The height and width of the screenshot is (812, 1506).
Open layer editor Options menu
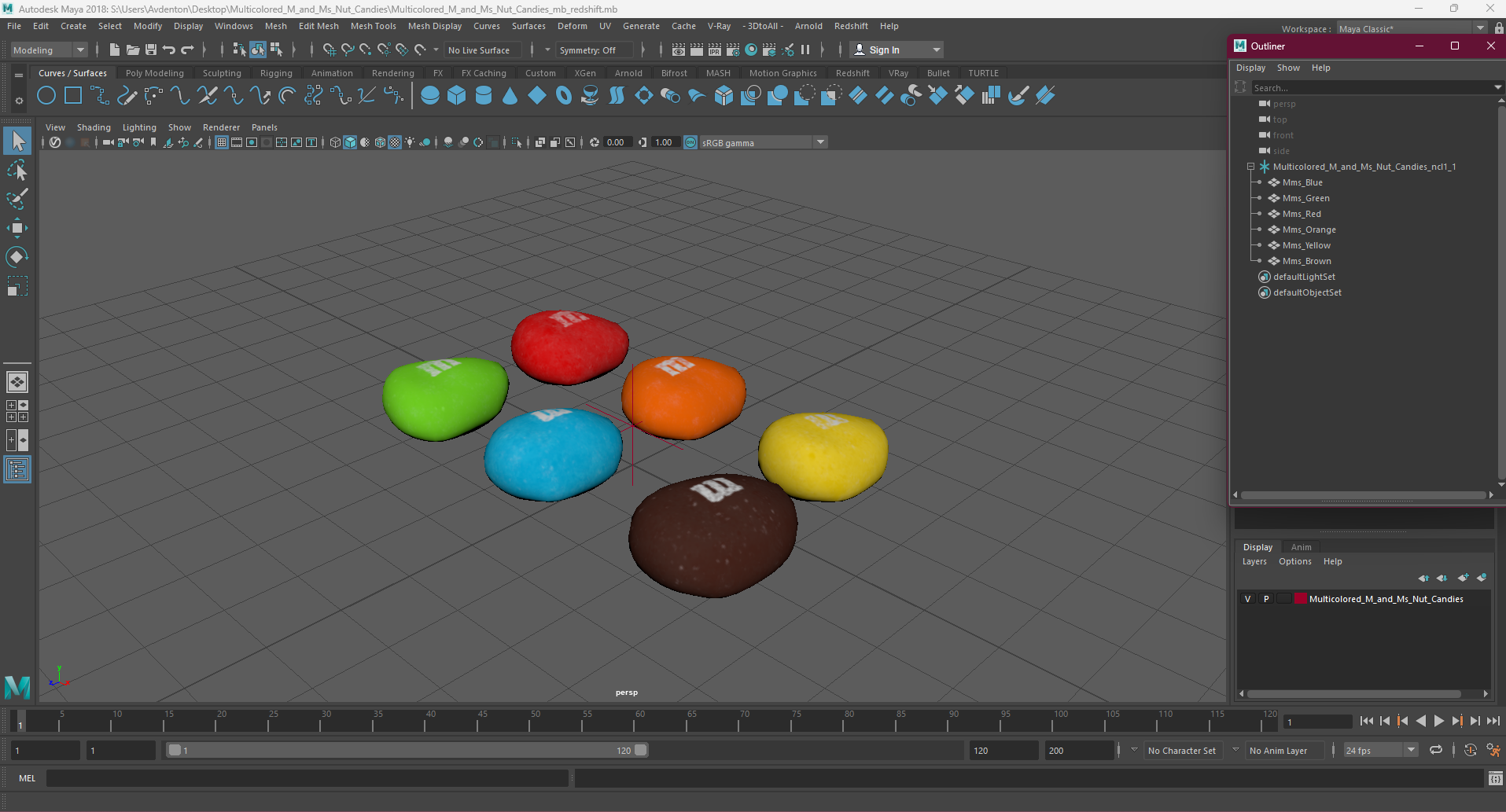click(1294, 561)
